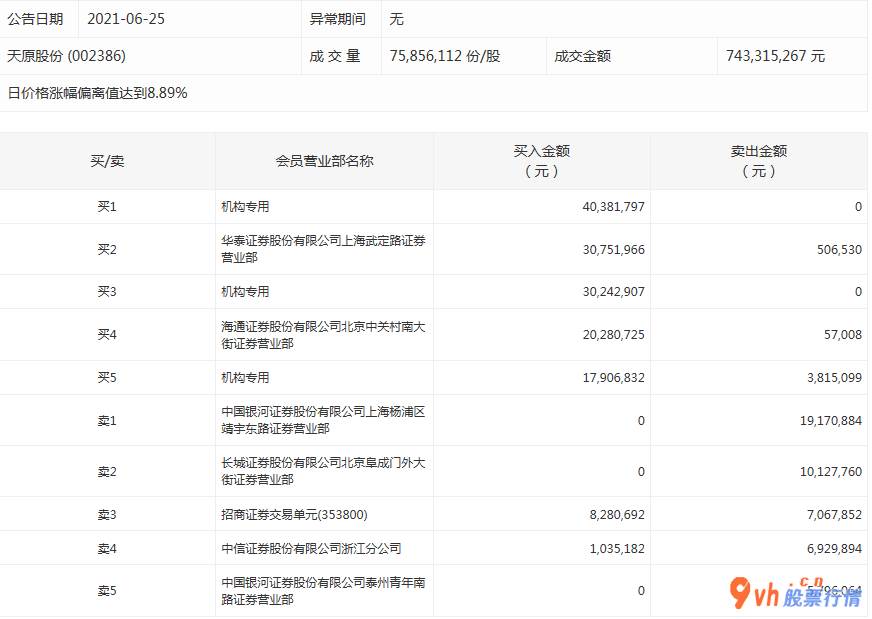Open 长城证券北京阜成门外大街营业部 entry

pos(322,471)
